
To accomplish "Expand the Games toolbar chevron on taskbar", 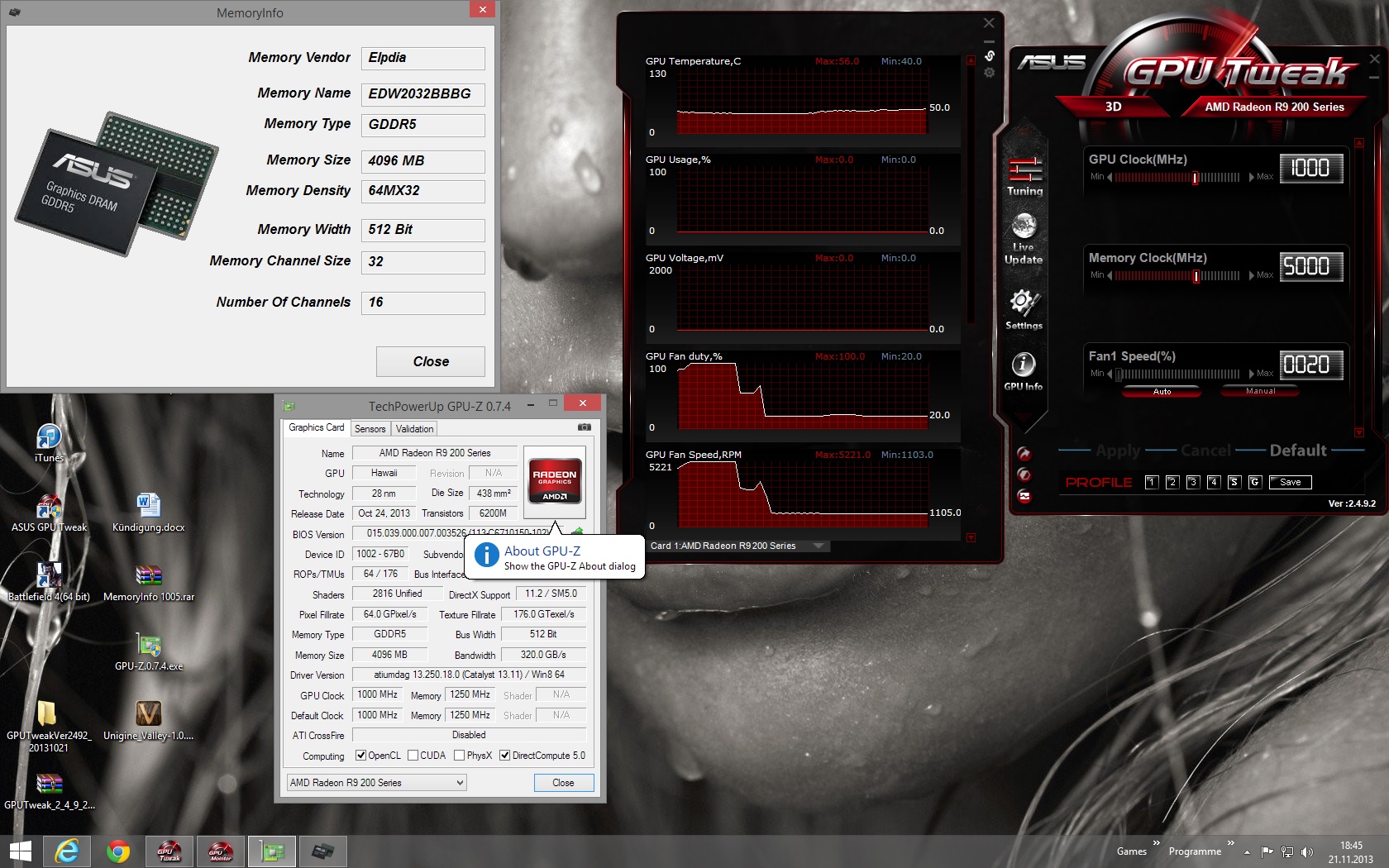I will tap(1156, 843).
